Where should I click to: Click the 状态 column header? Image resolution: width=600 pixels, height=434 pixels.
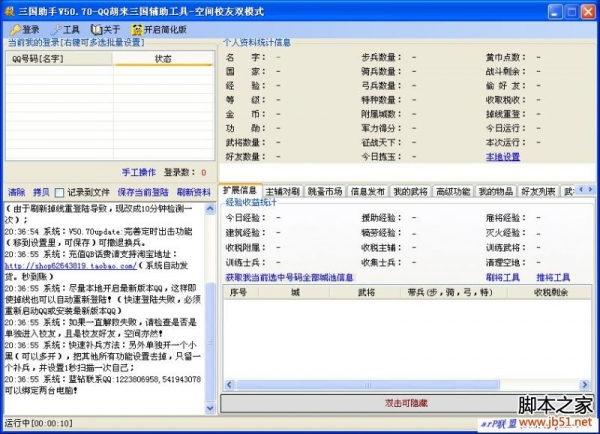coord(163,59)
